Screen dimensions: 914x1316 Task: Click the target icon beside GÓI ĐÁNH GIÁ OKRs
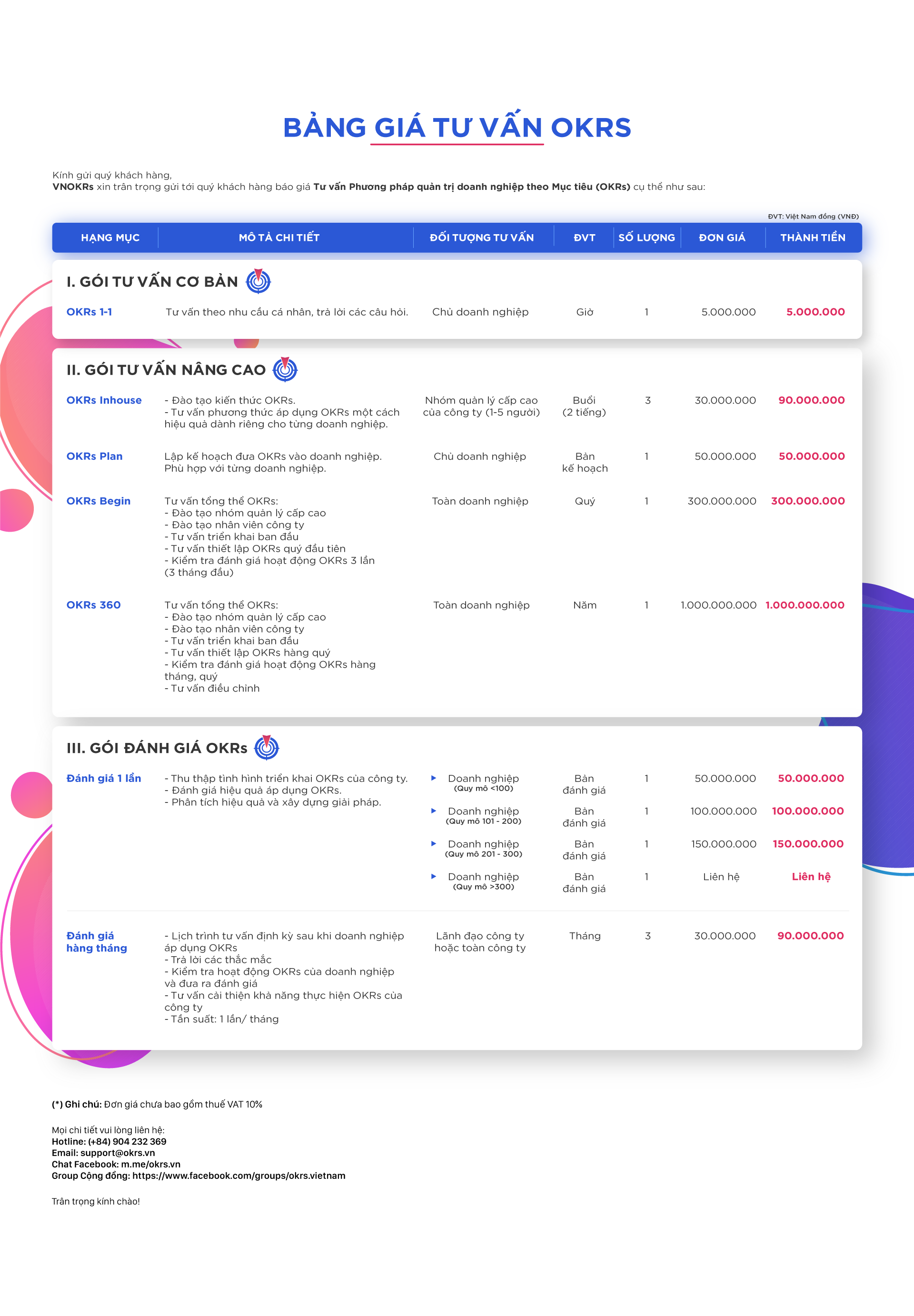pos(266,747)
